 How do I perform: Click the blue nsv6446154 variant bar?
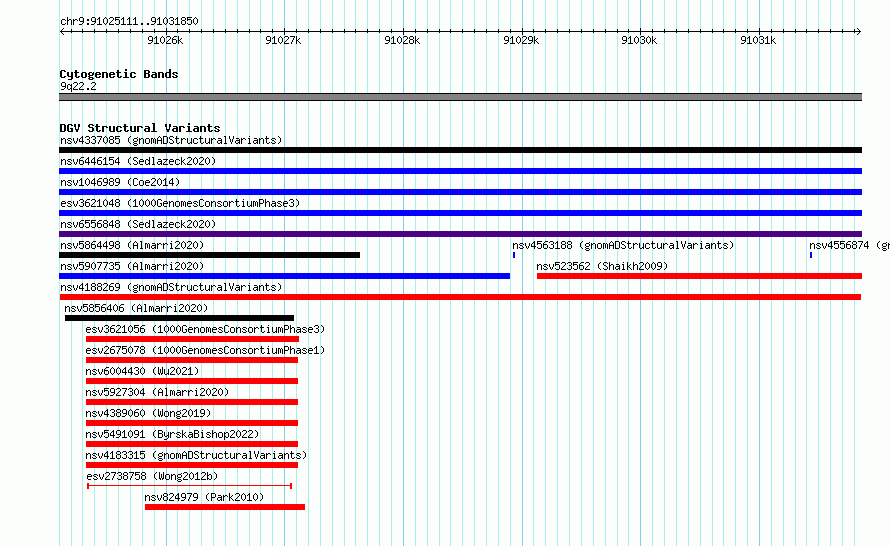[460, 171]
